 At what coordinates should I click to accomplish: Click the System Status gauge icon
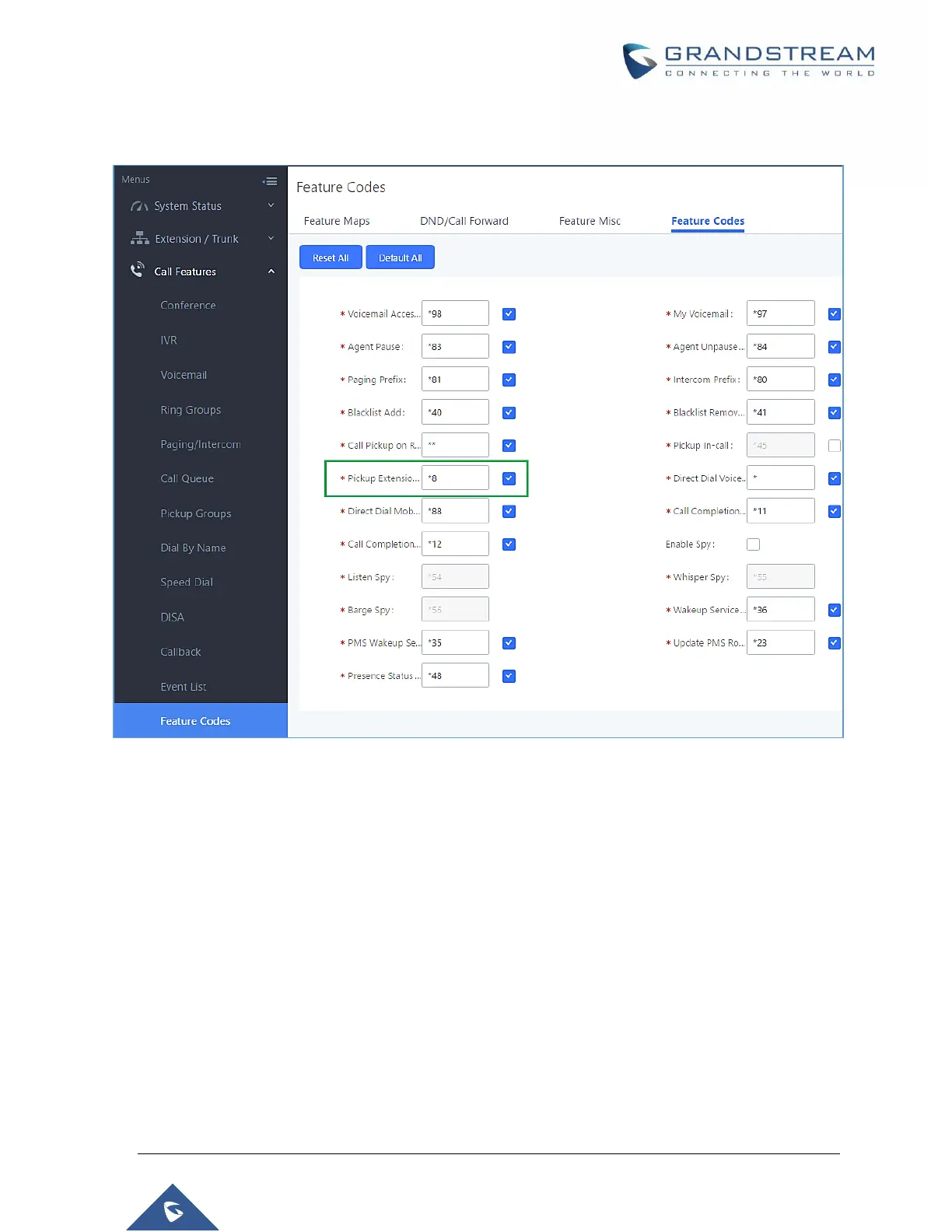click(x=139, y=206)
